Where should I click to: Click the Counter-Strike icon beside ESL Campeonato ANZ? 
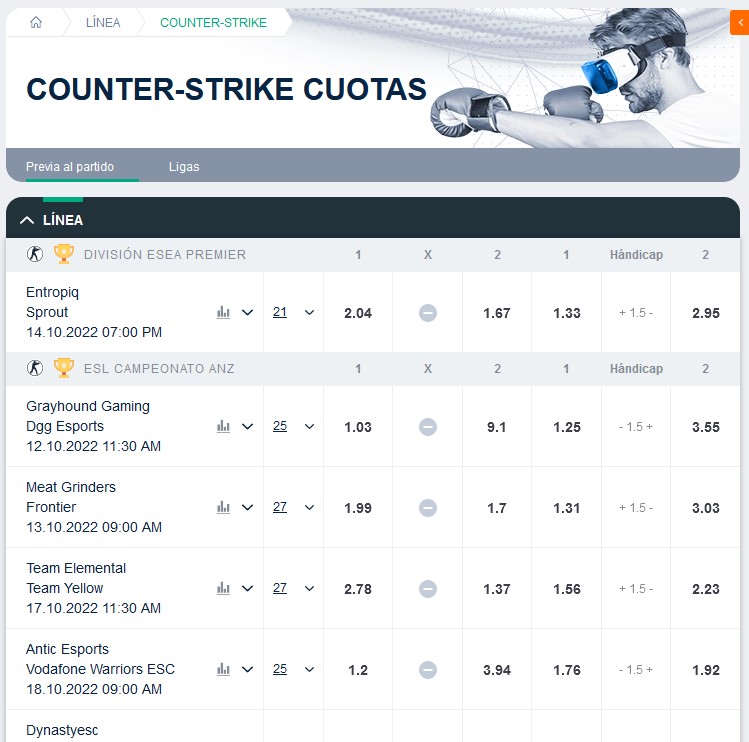[x=35, y=368]
